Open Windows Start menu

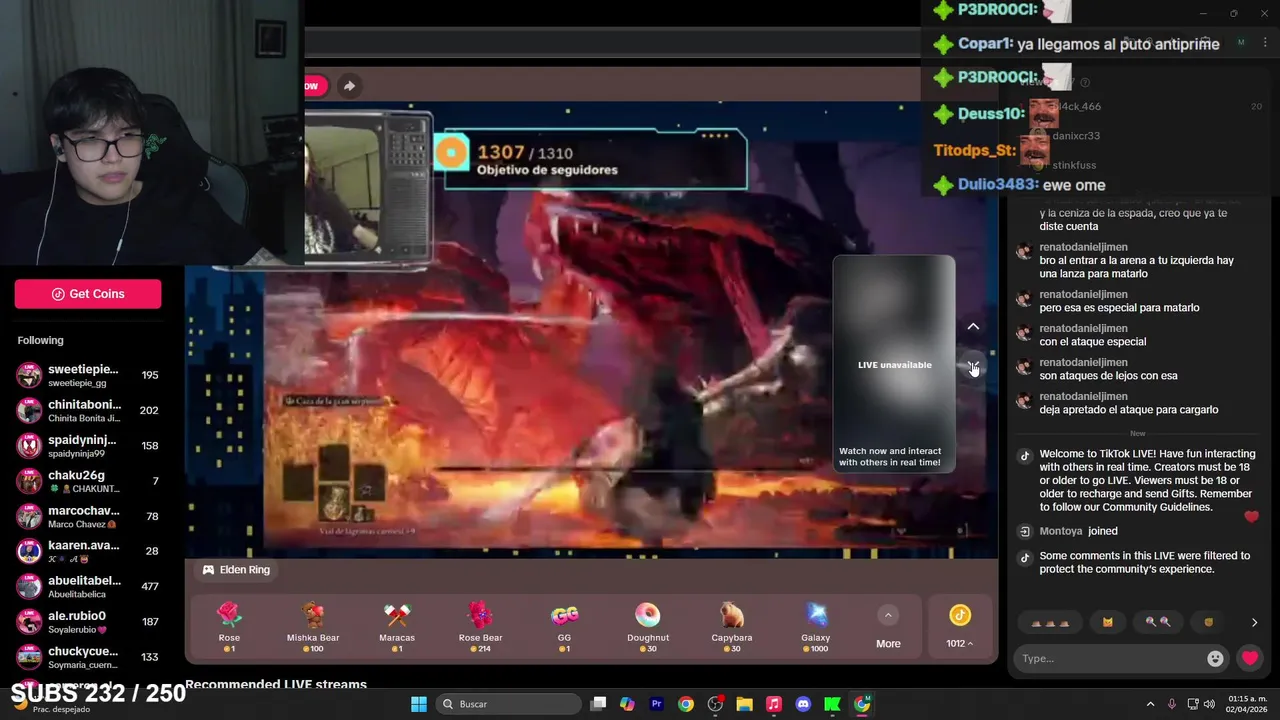point(419,704)
